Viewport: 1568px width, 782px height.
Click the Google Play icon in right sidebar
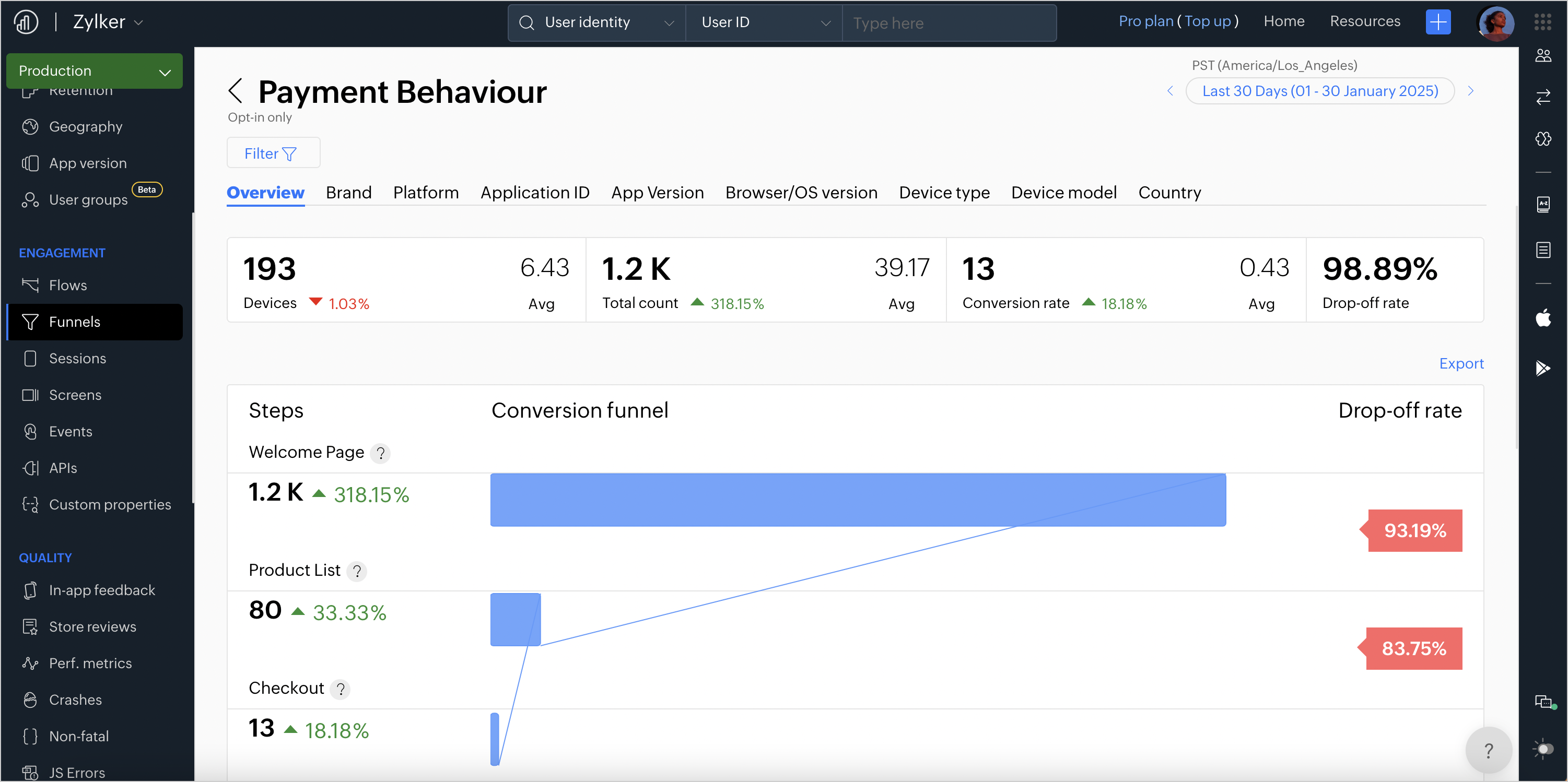pyautogui.click(x=1542, y=368)
